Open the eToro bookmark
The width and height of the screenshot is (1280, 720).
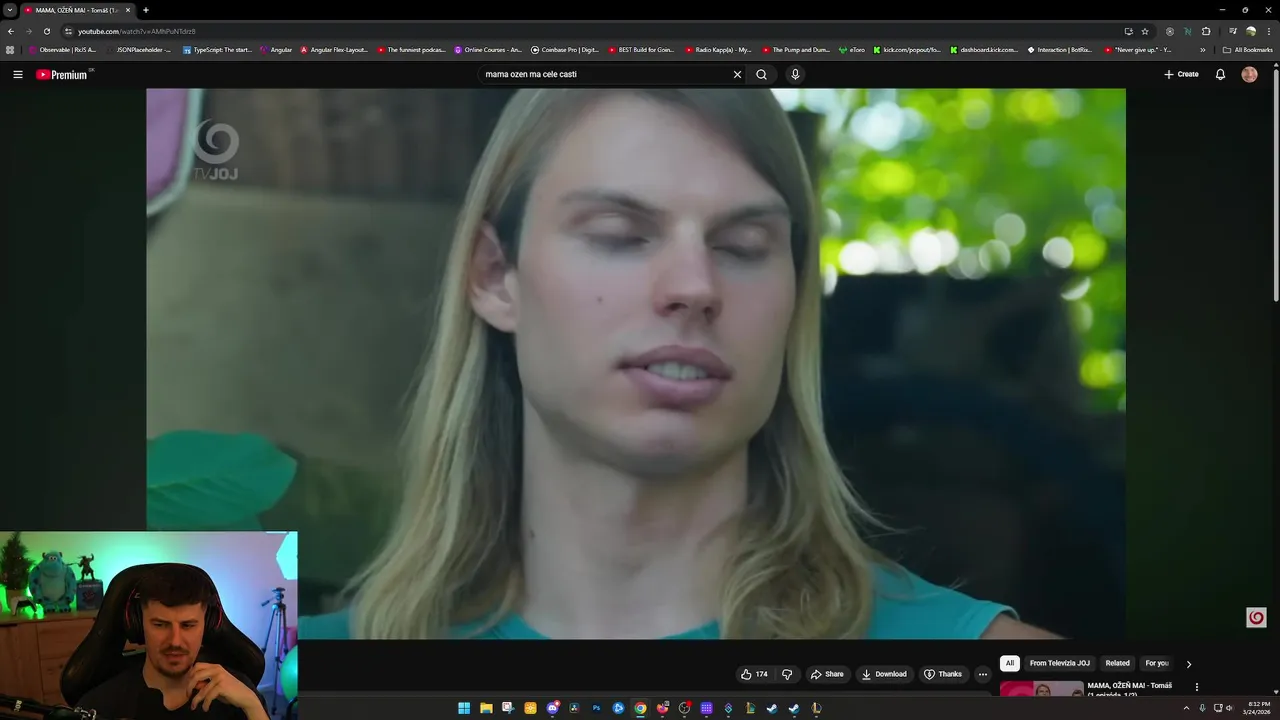click(x=852, y=49)
